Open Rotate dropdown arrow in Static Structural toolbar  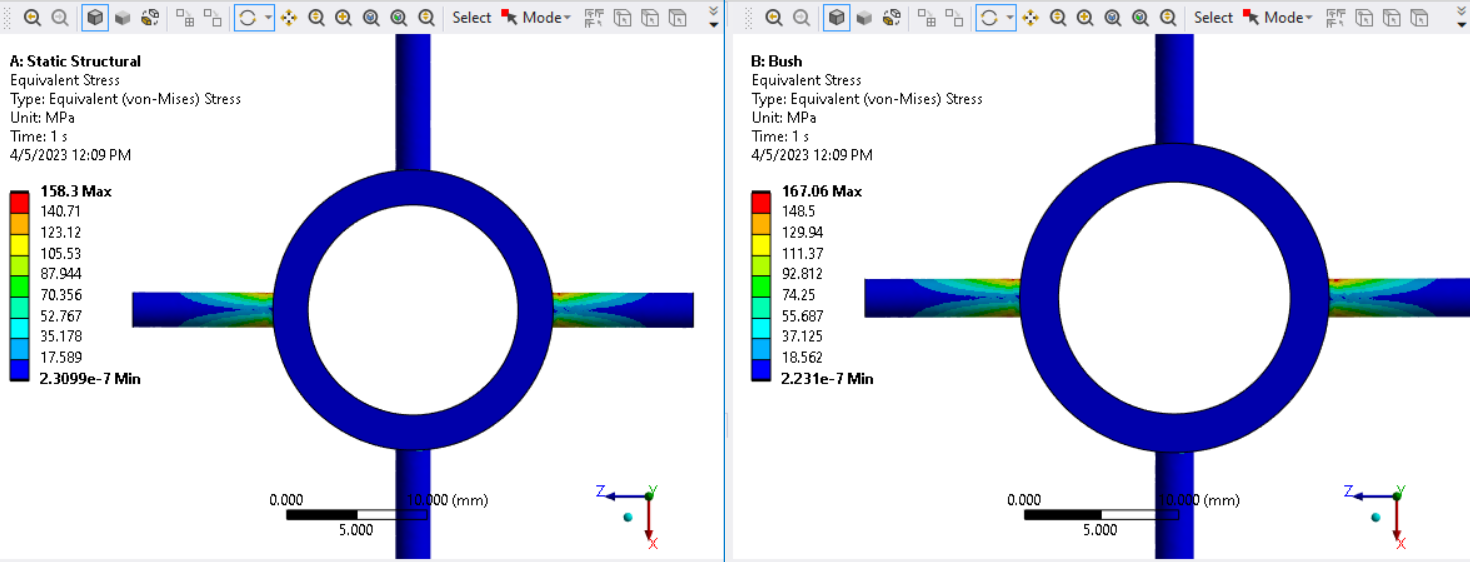pos(268,18)
